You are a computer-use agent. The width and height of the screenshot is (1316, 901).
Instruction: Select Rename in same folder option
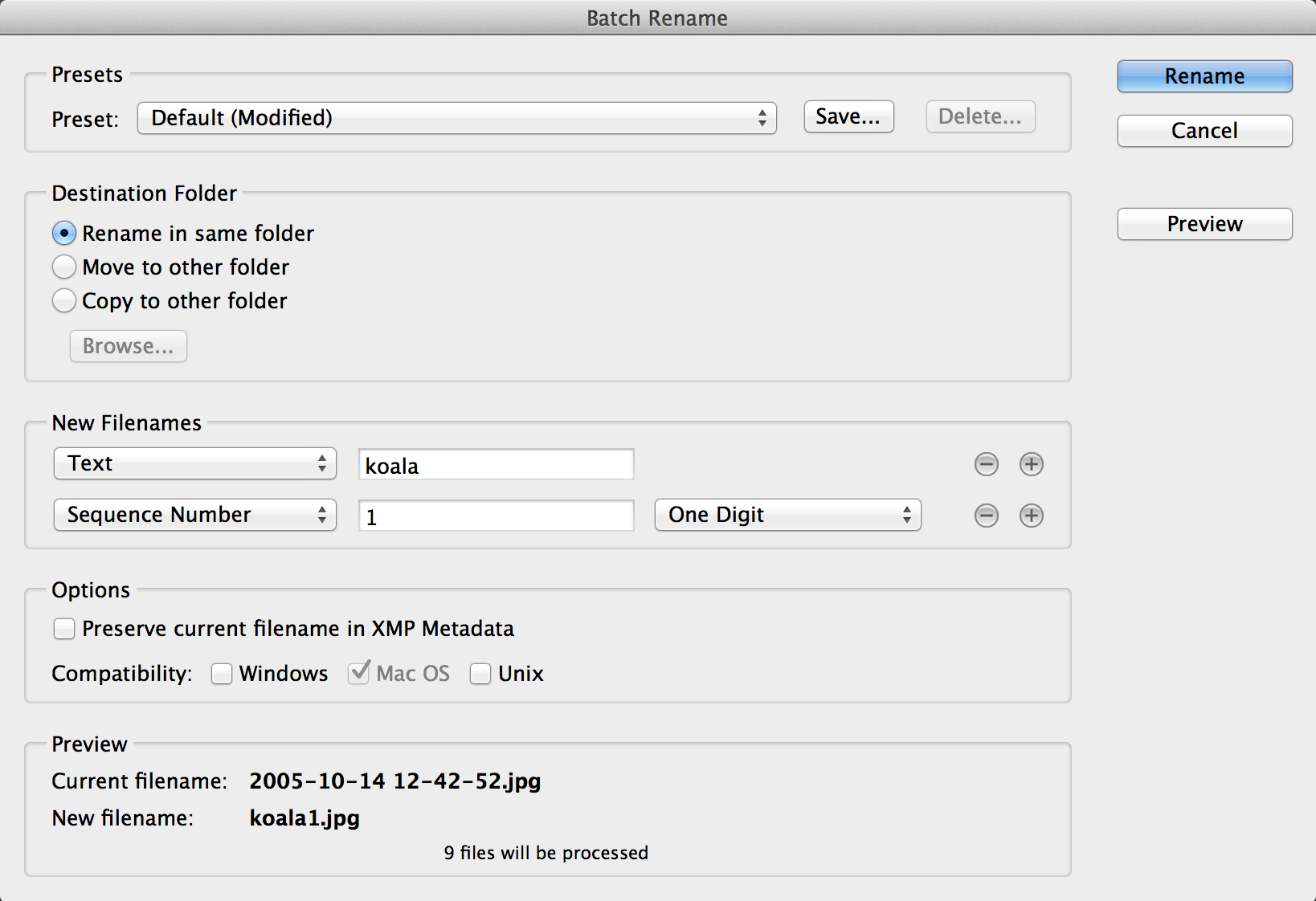pos(64,234)
